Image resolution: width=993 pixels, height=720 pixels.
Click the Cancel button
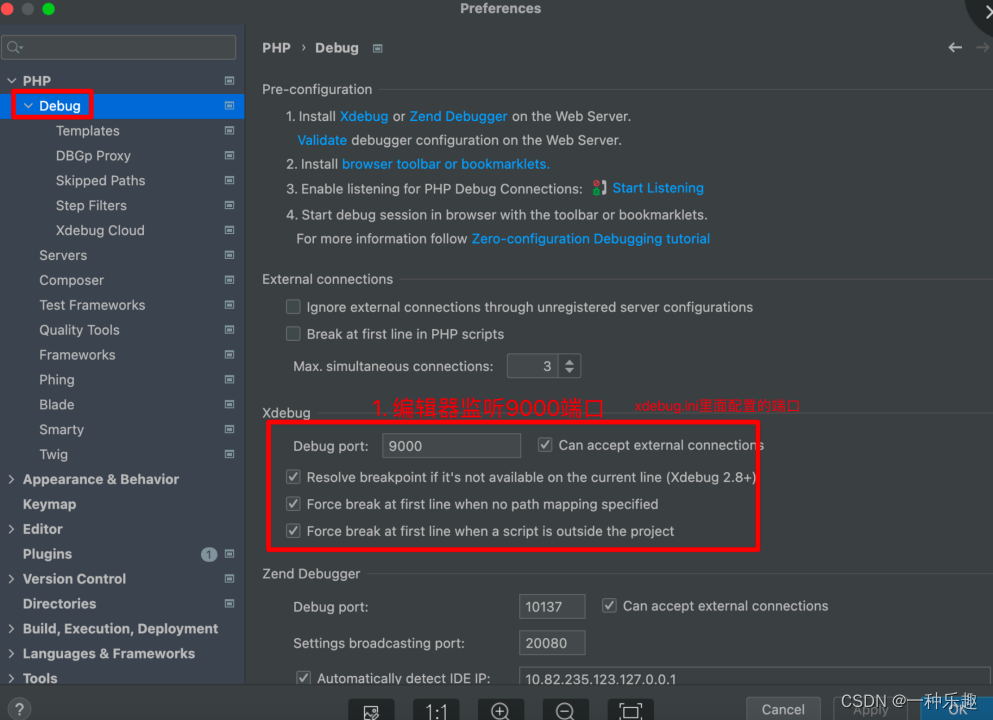(x=783, y=708)
